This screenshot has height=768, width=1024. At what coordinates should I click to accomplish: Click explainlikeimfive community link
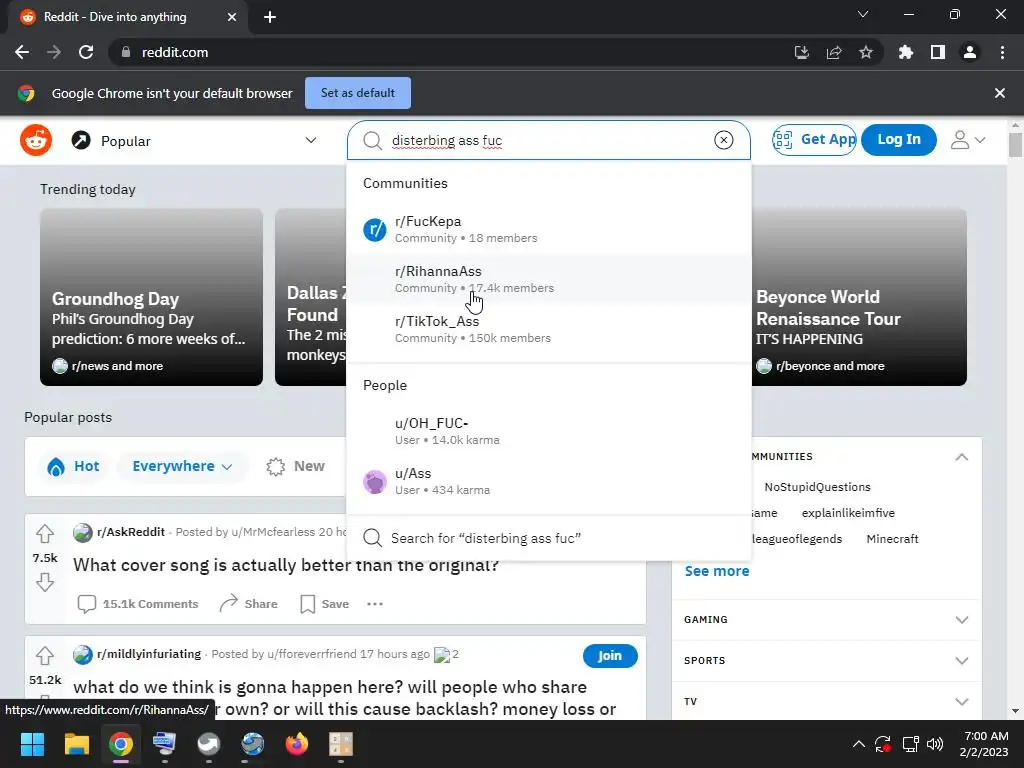point(848,513)
